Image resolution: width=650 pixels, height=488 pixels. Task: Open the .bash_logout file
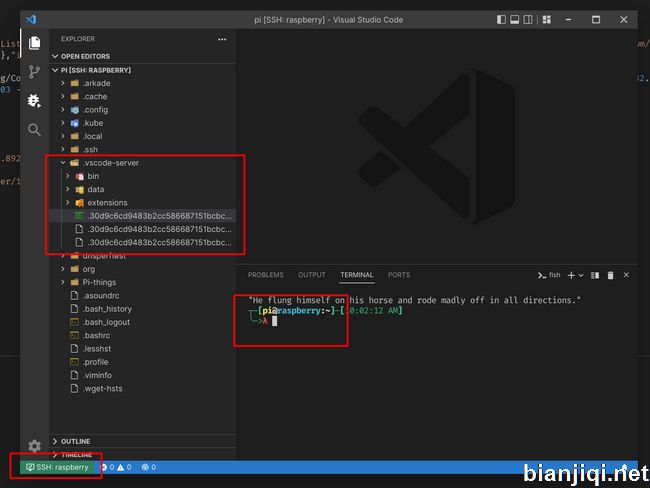[x=143, y=322]
